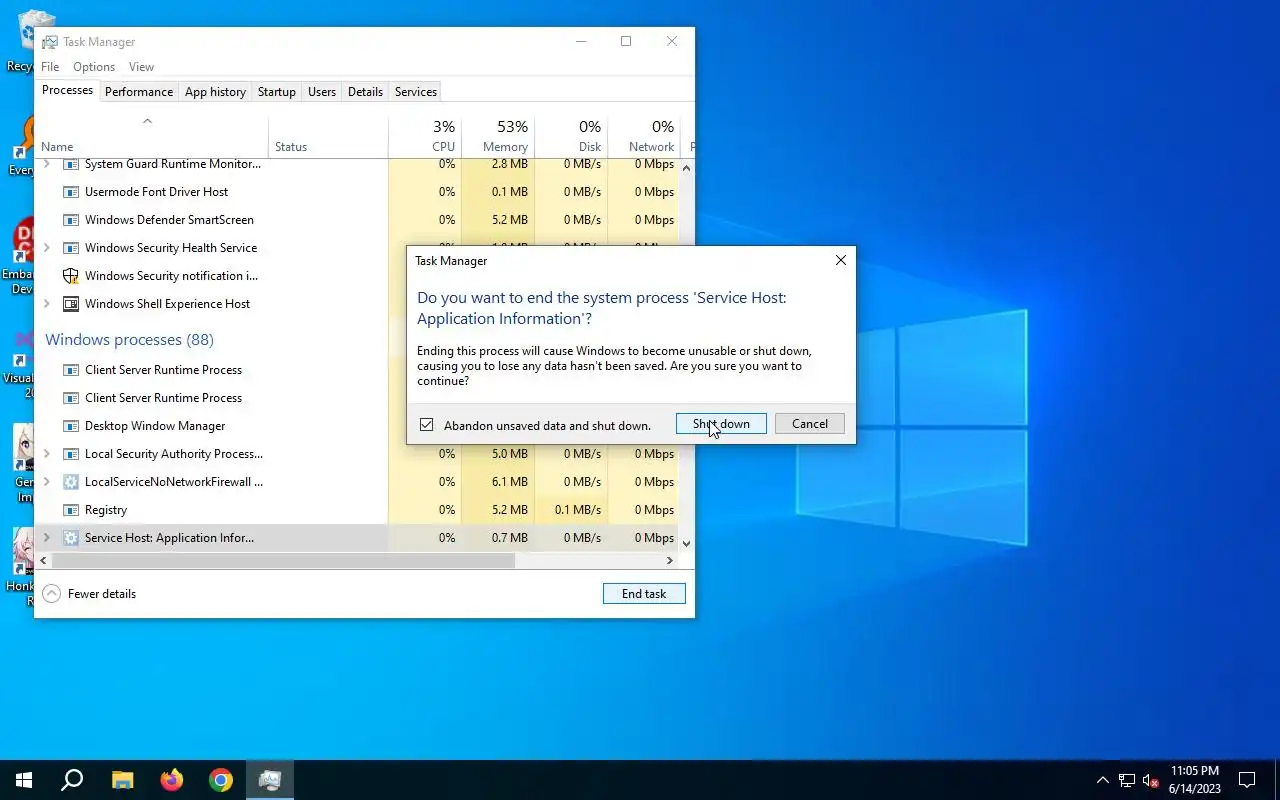Image resolution: width=1280 pixels, height=800 pixels.
Task: Click the System Guard Runtime Monitor icon
Action: pyautogui.click(x=71, y=164)
